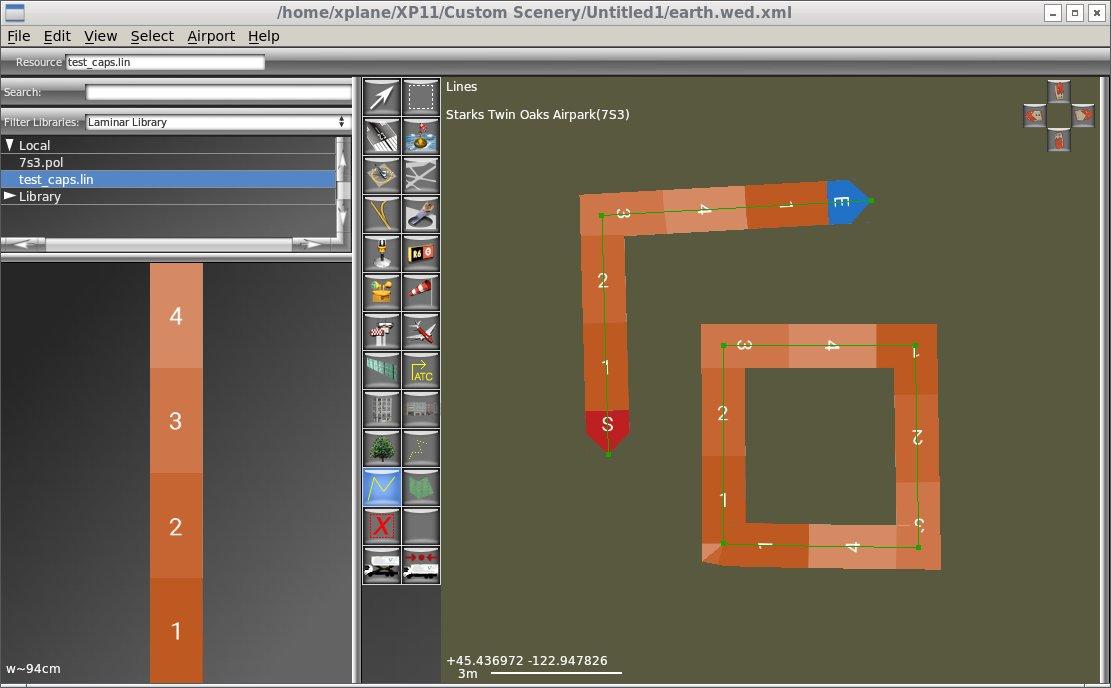1111x688 pixels.
Task: Open the Select menu
Action: pyautogui.click(x=152, y=36)
